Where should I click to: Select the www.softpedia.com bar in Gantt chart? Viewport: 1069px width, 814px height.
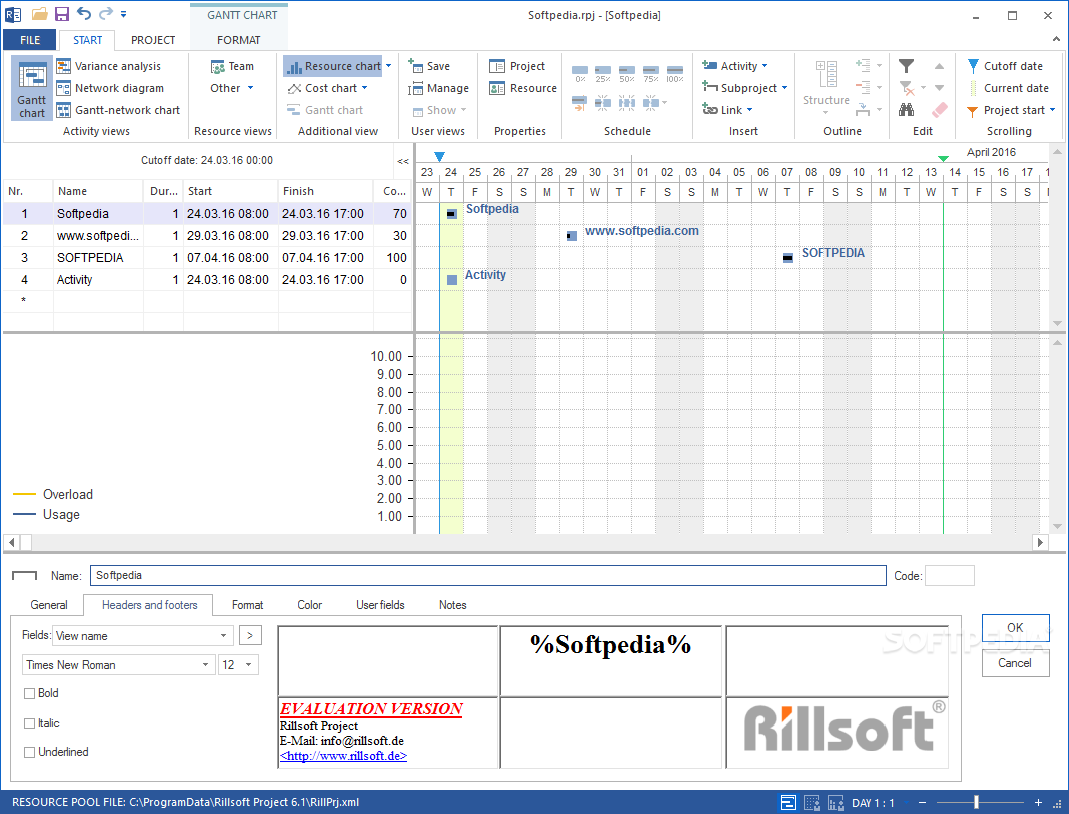click(572, 236)
